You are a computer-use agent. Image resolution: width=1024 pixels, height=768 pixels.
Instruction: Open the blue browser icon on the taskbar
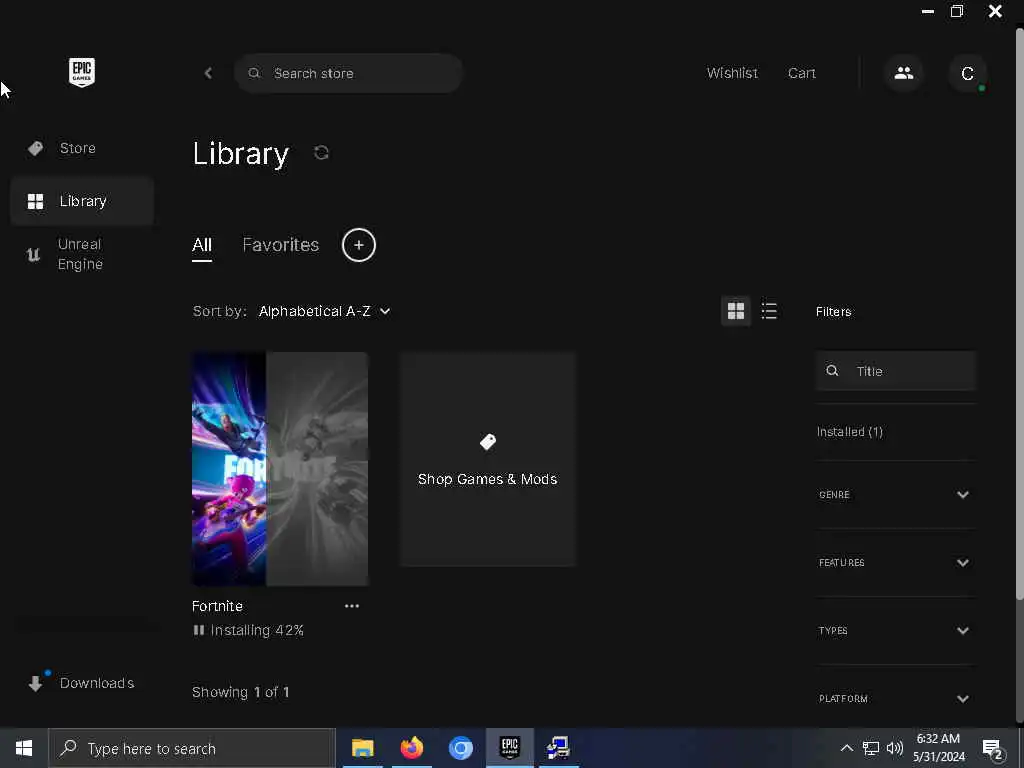click(460, 748)
